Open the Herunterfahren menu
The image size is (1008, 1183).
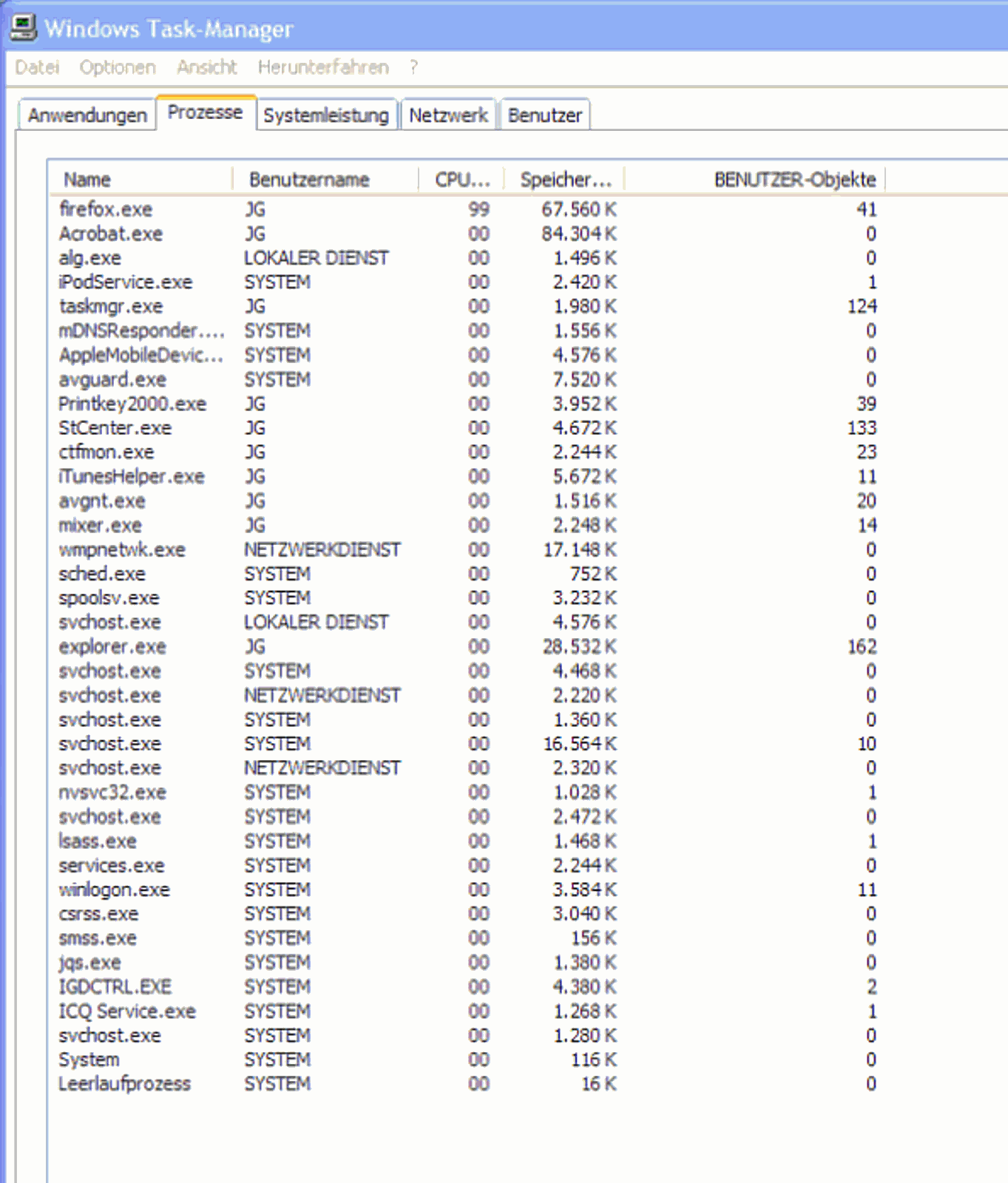323,67
